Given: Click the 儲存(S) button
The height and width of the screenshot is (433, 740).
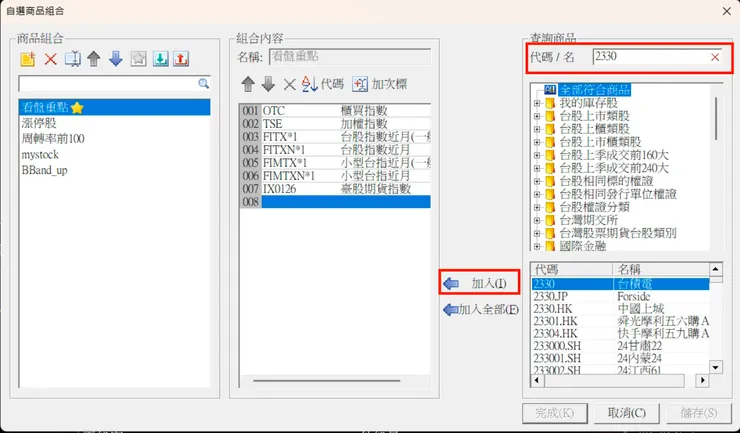Looking at the screenshot, I should click(699, 413).
